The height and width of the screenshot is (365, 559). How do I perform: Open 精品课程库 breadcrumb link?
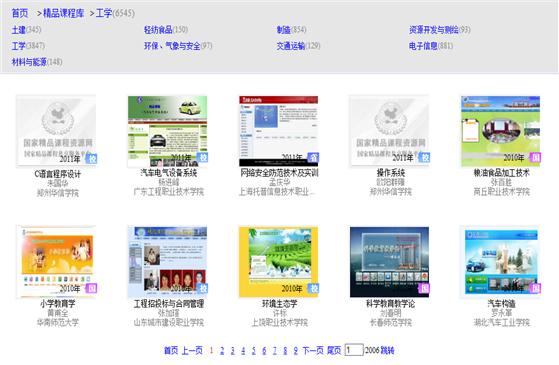point(63,13)
